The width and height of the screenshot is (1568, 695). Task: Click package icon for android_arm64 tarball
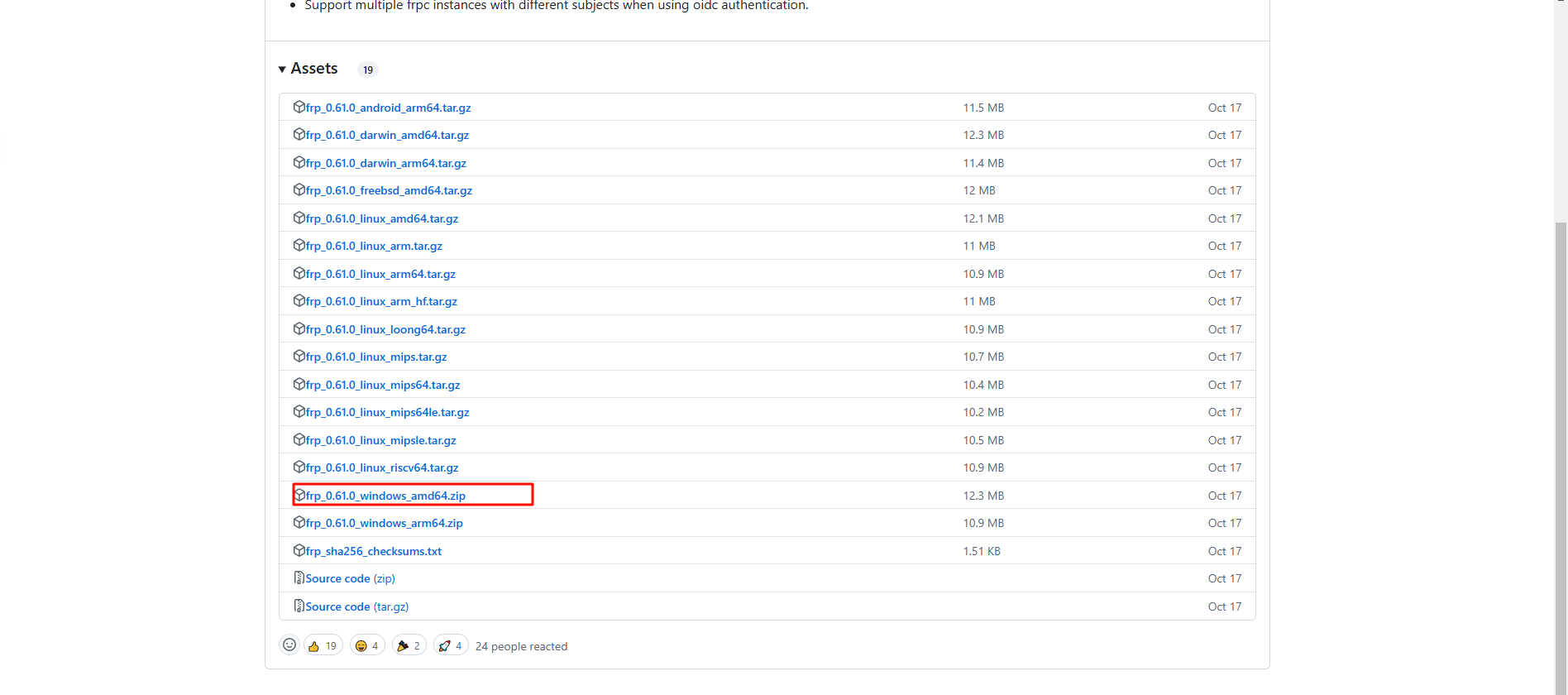[299, 107]
